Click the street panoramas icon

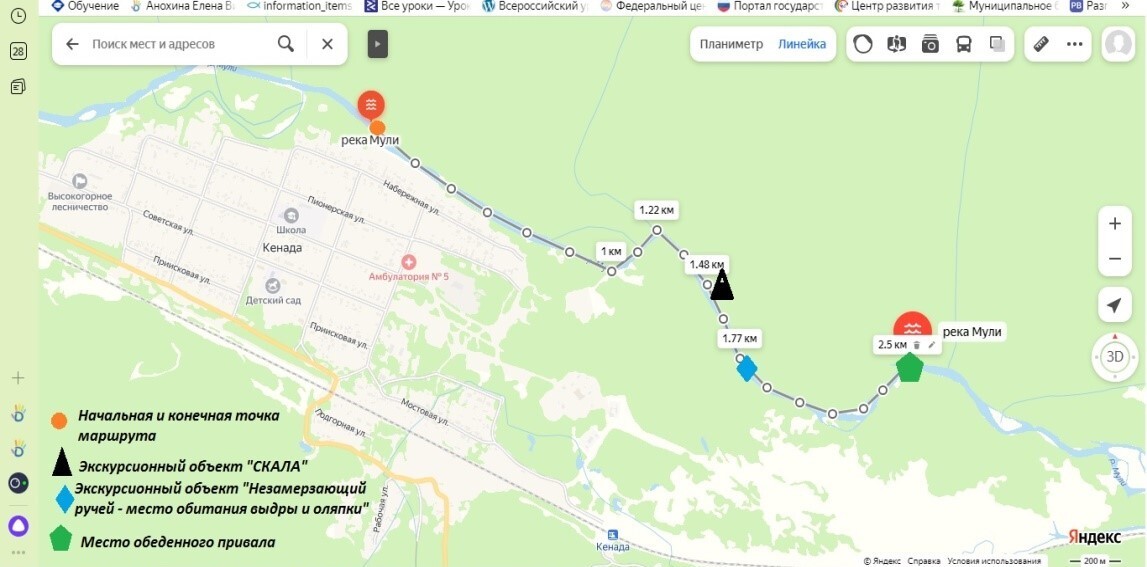[x=896, y=44]
